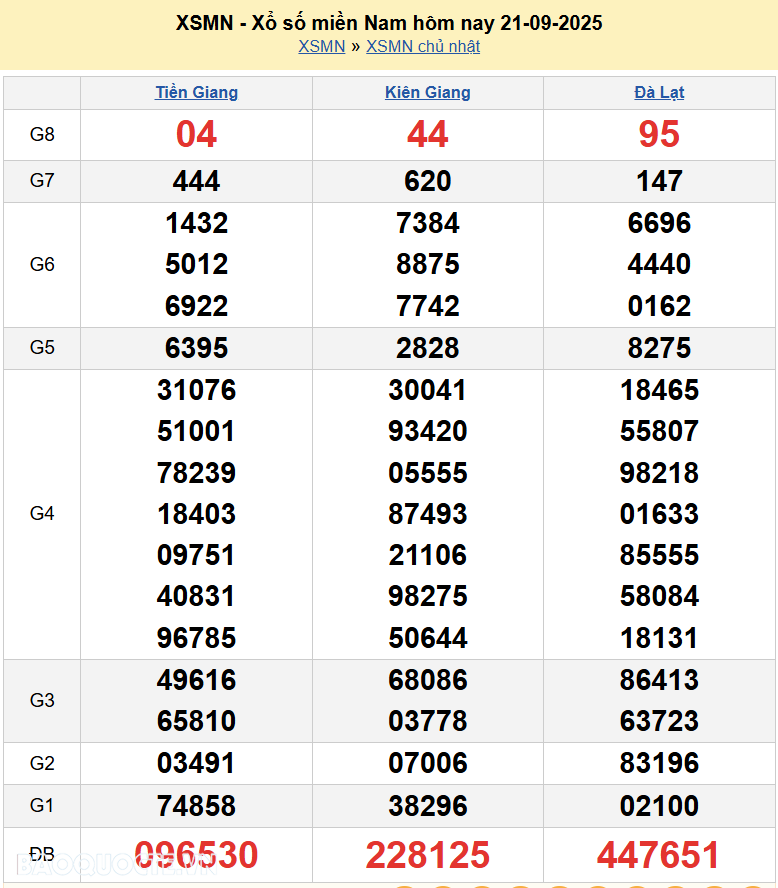Click Kiên Giang G2 number 07006
778x888 pixels.
click(427, 764)
